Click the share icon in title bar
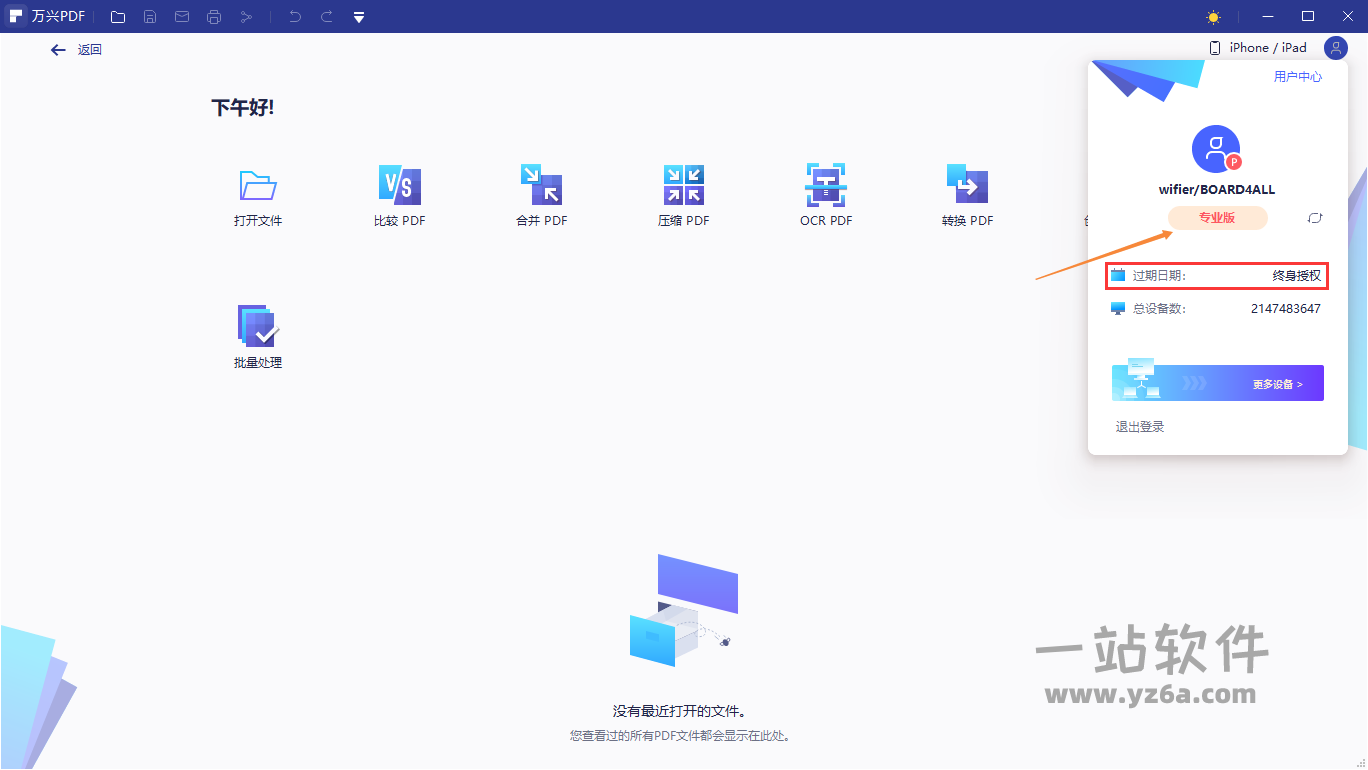 [x=245, y=16]
